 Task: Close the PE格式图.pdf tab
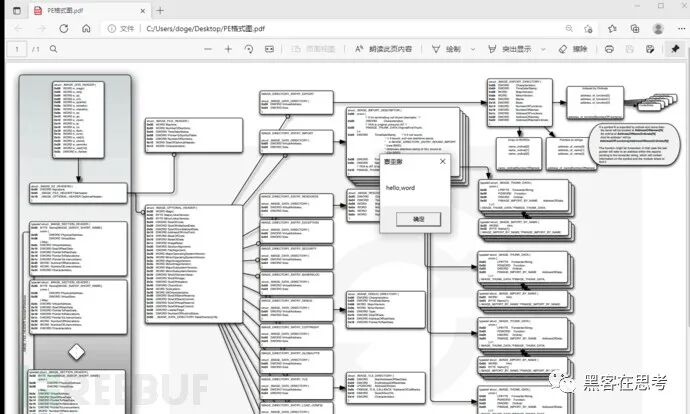(x=143, y=11)
